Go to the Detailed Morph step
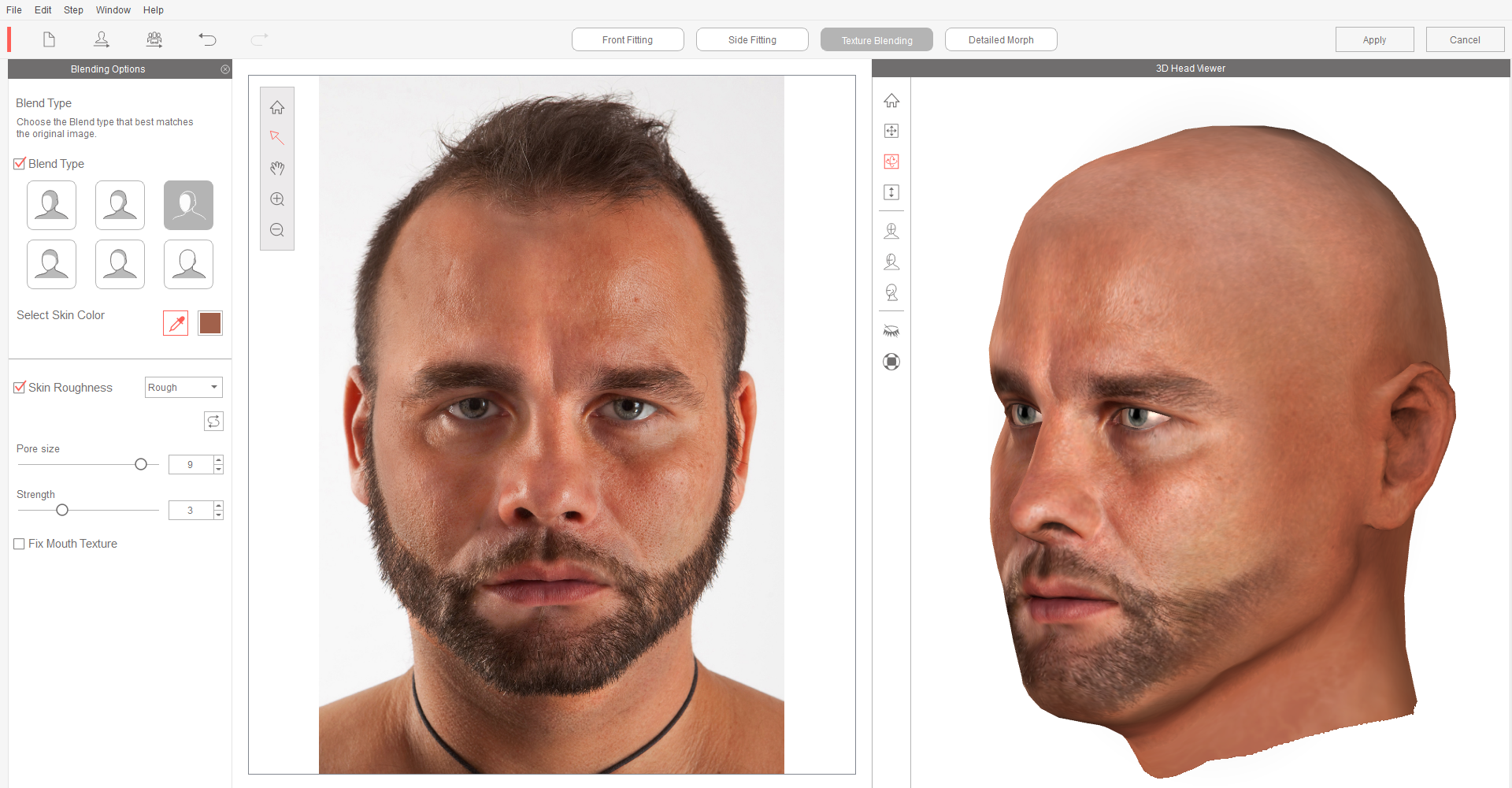The height and width of the screenshot is (788, 1512). tap(1001, 40)
